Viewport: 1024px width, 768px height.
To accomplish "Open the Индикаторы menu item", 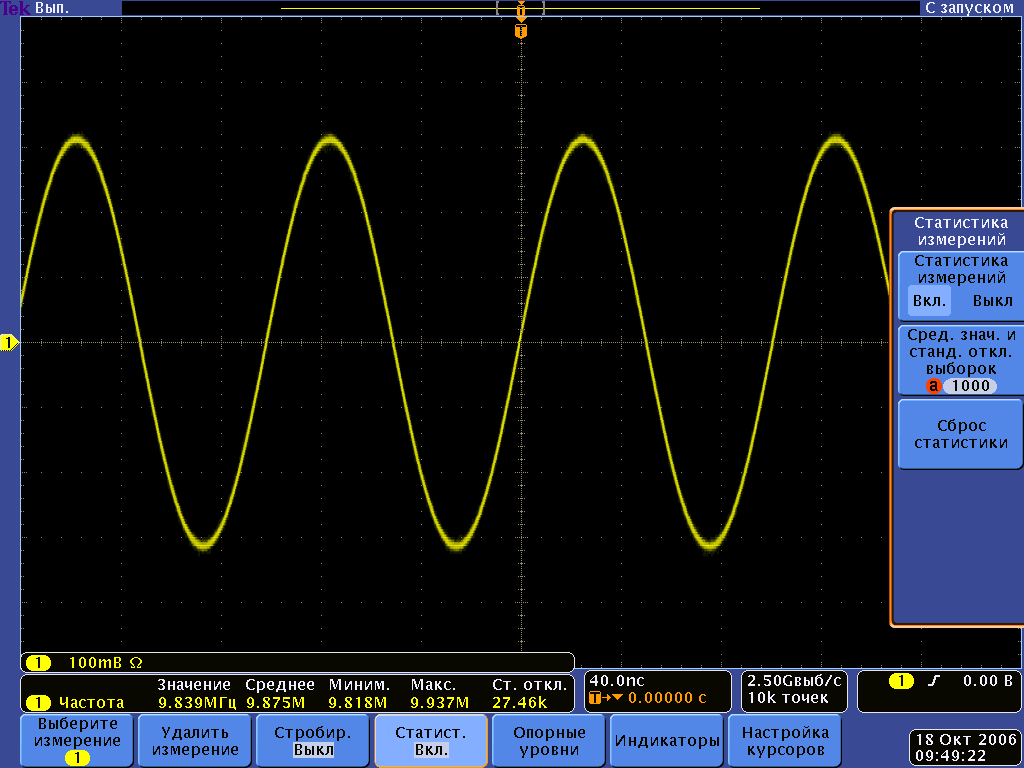I will click(667, 740).
